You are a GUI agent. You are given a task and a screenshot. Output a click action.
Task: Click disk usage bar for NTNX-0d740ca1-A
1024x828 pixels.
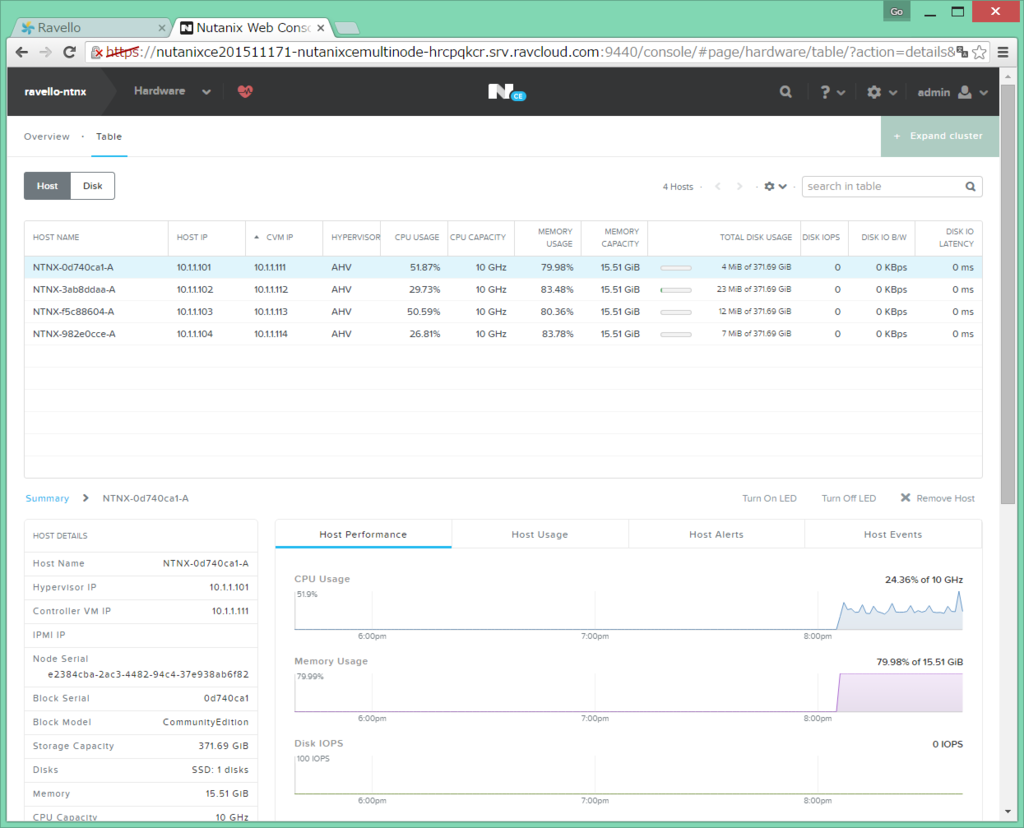675,268
